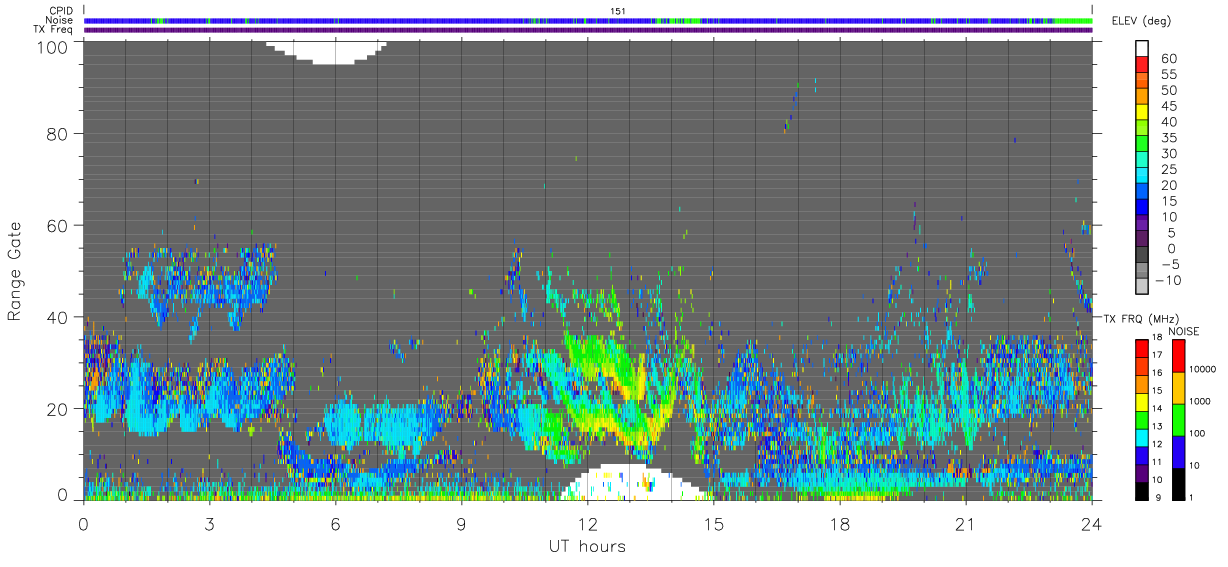
Task: Click the 10000 label on NOISE scale
Action: pyautogui.click(x=1201, y=369)
